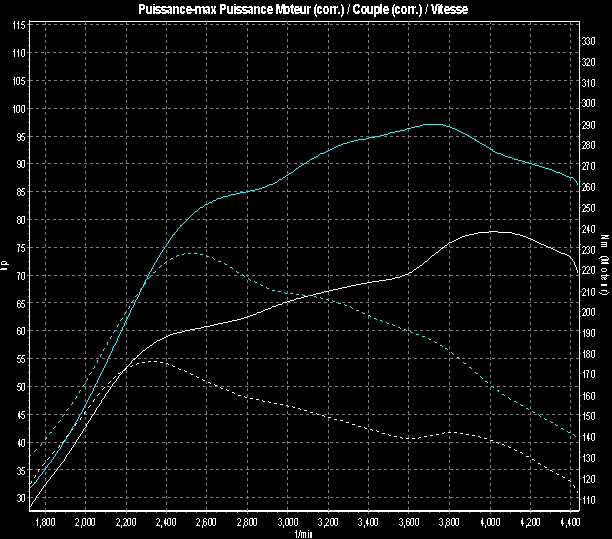Click the 3,600 label on the x-axis

tap(408, 521)
